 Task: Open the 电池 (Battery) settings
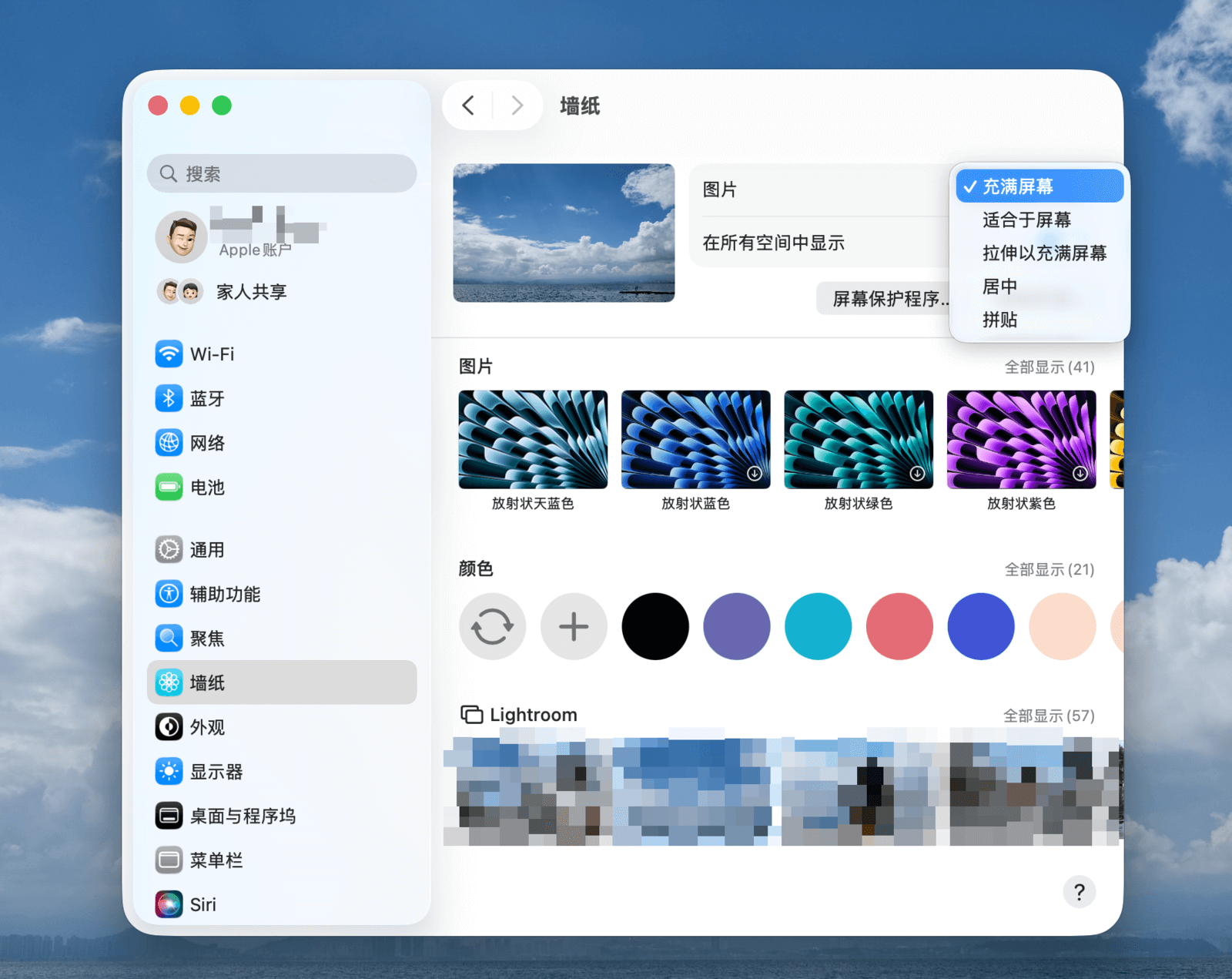pos(206,488)
